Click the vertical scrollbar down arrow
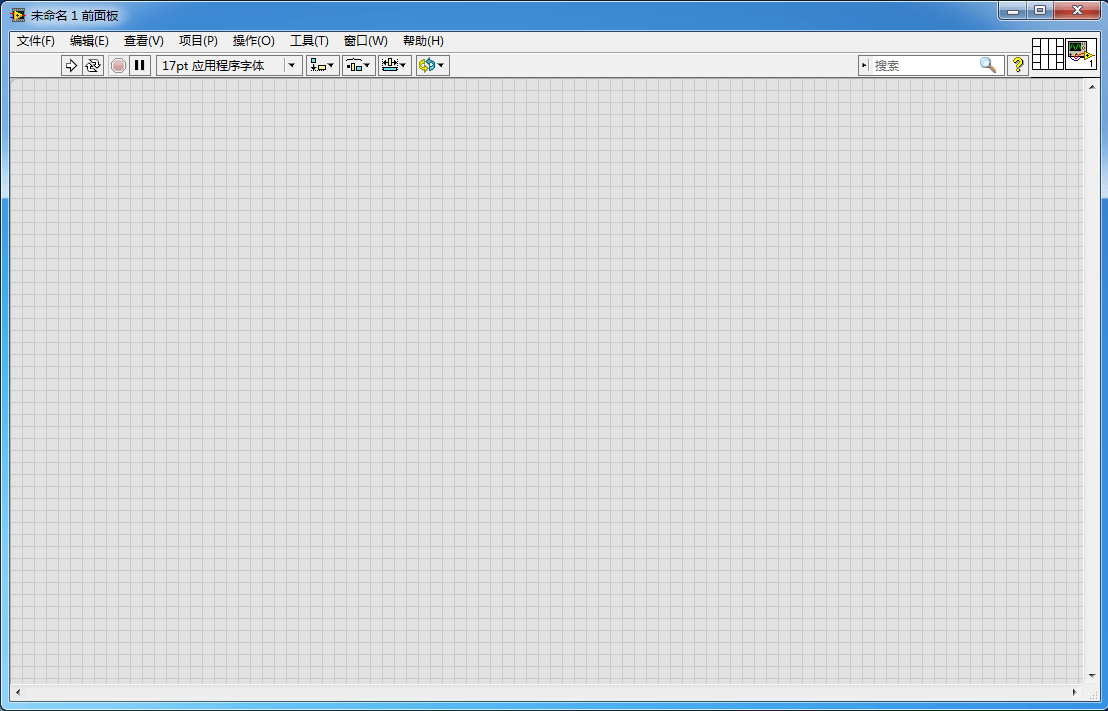This screenshot has height=711, width=1108. coord(1092,676)
